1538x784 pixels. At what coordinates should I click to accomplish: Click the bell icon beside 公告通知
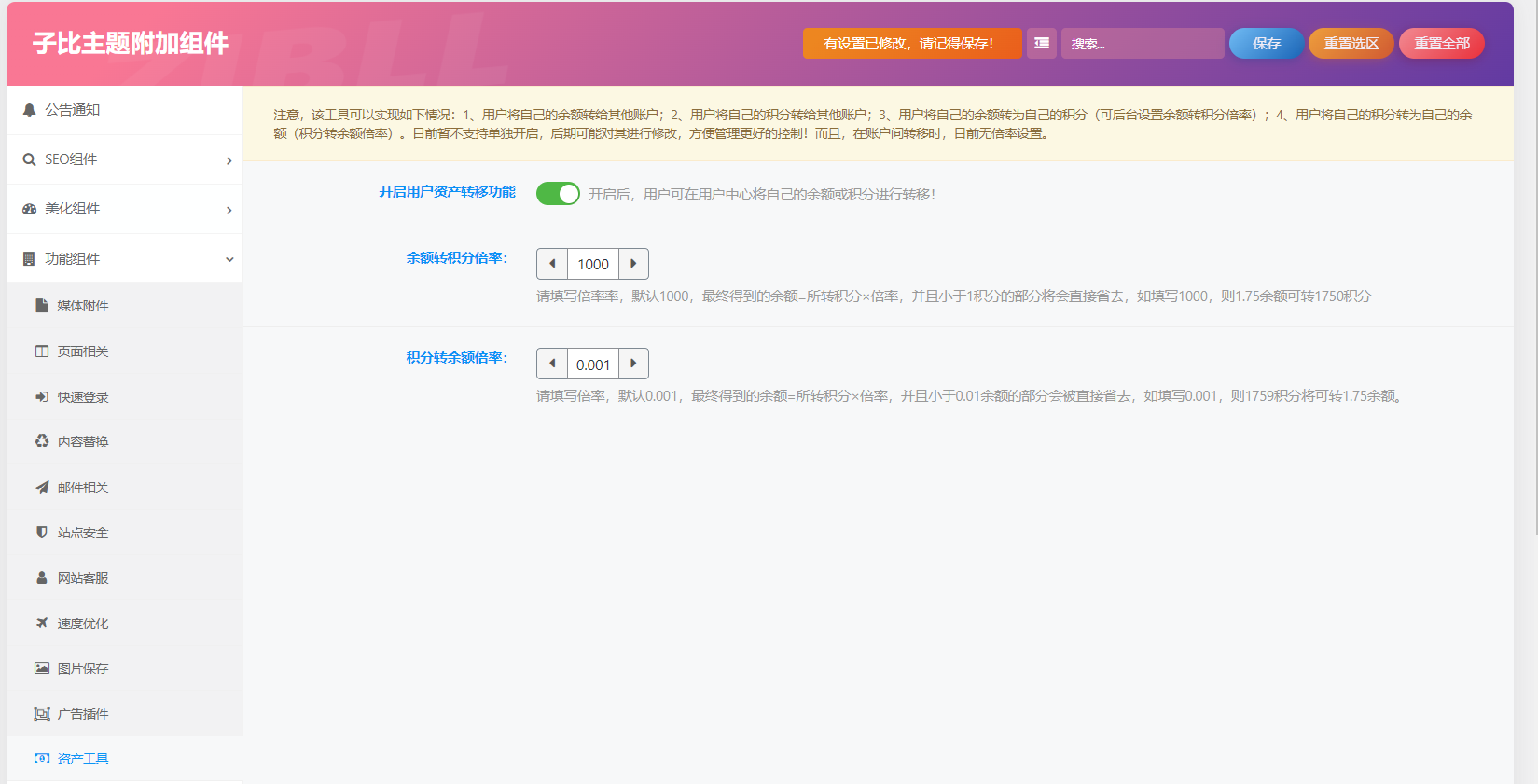[x=29, y=110]
